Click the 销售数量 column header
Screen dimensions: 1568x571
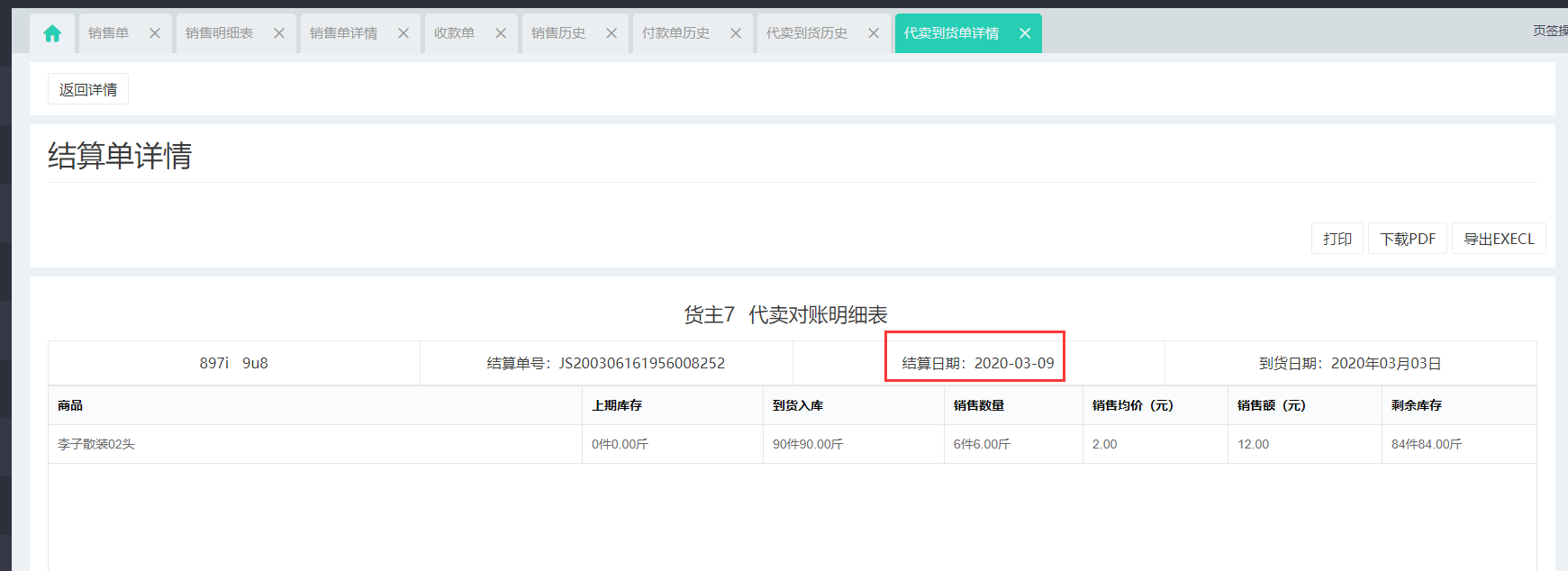1014,405
